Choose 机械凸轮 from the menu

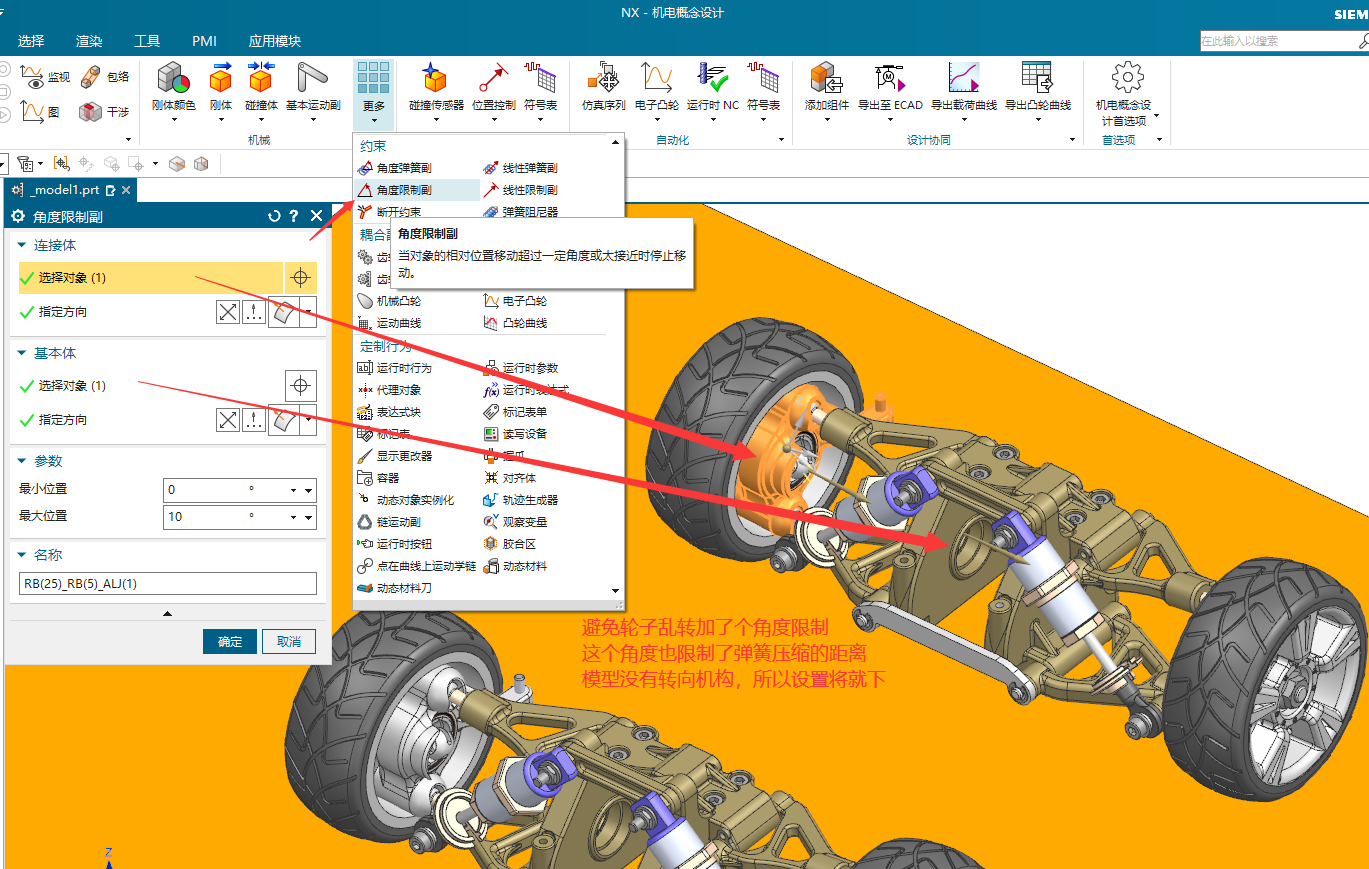tap(390, 301)
